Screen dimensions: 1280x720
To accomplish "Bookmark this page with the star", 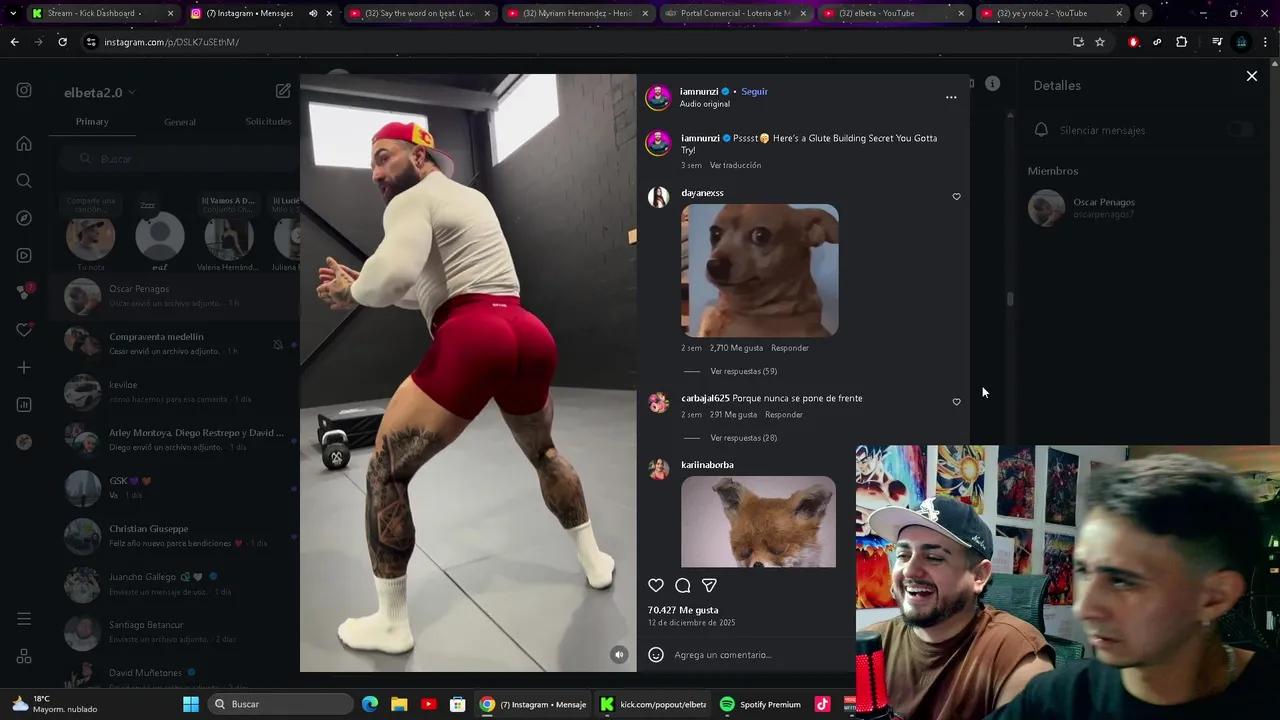I will 1100,42.
